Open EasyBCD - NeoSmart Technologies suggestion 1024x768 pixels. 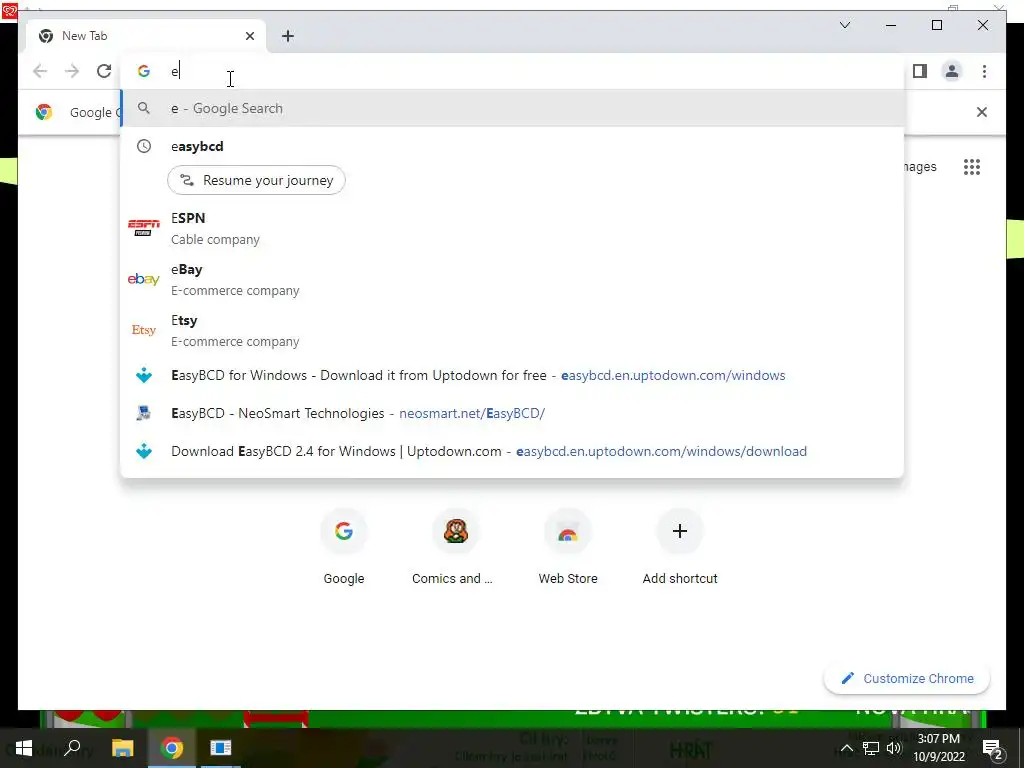(512, 413)
